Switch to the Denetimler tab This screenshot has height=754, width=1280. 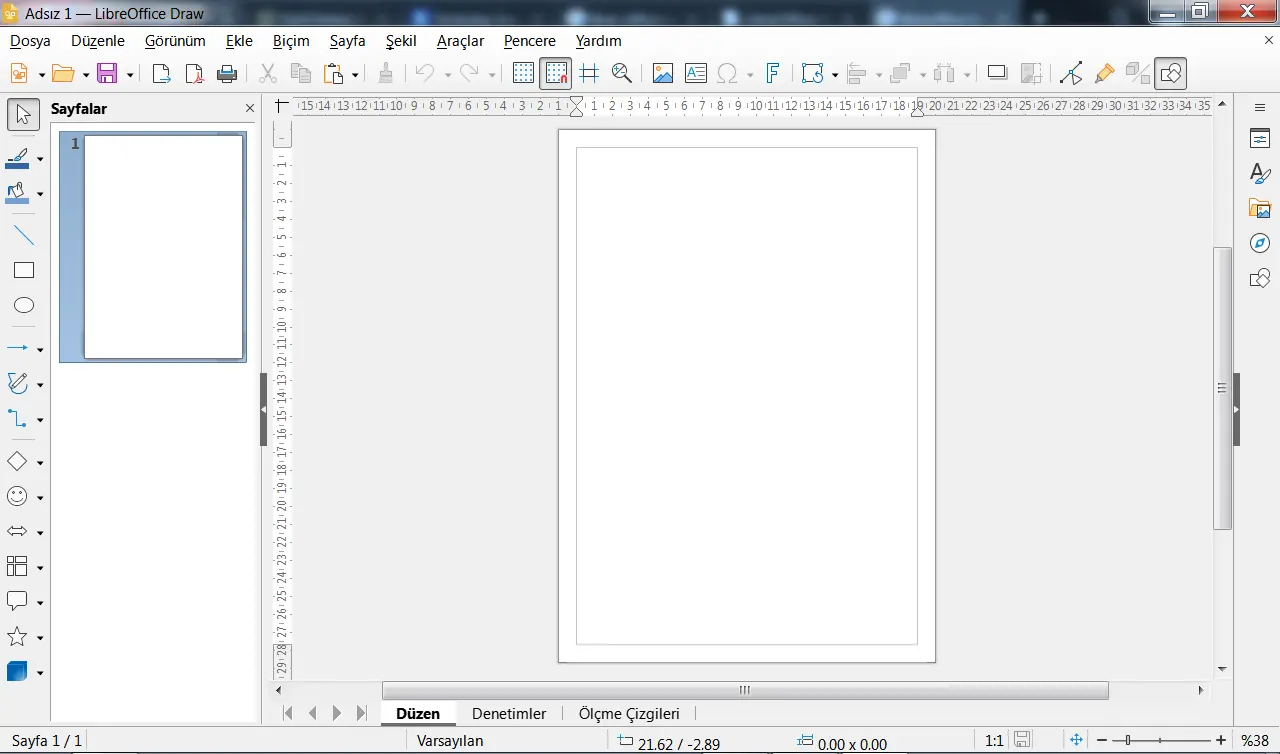pyautogui.click(x=509, y=713)
